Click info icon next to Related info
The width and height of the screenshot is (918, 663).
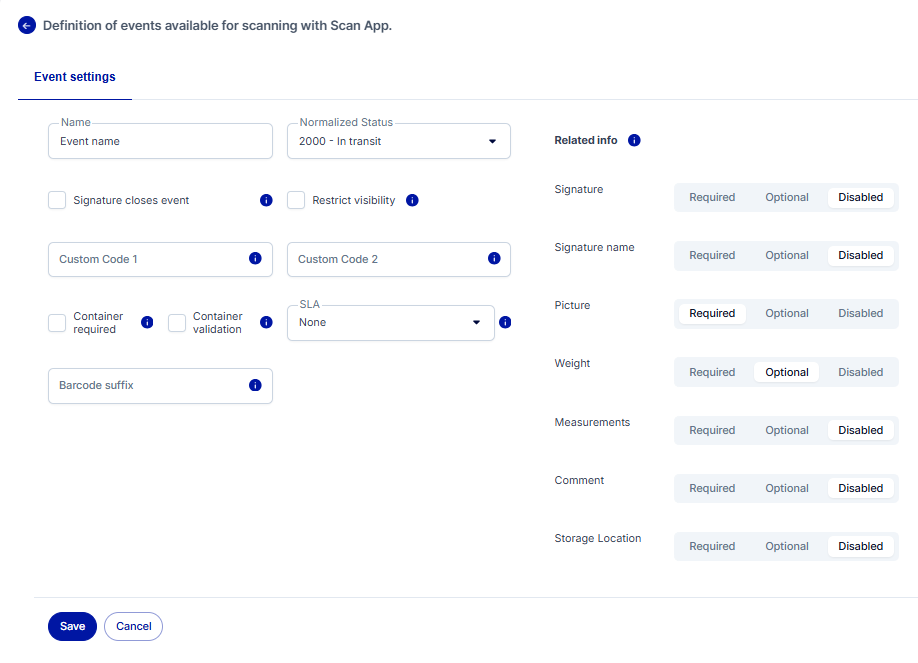(x=634, y=141)
